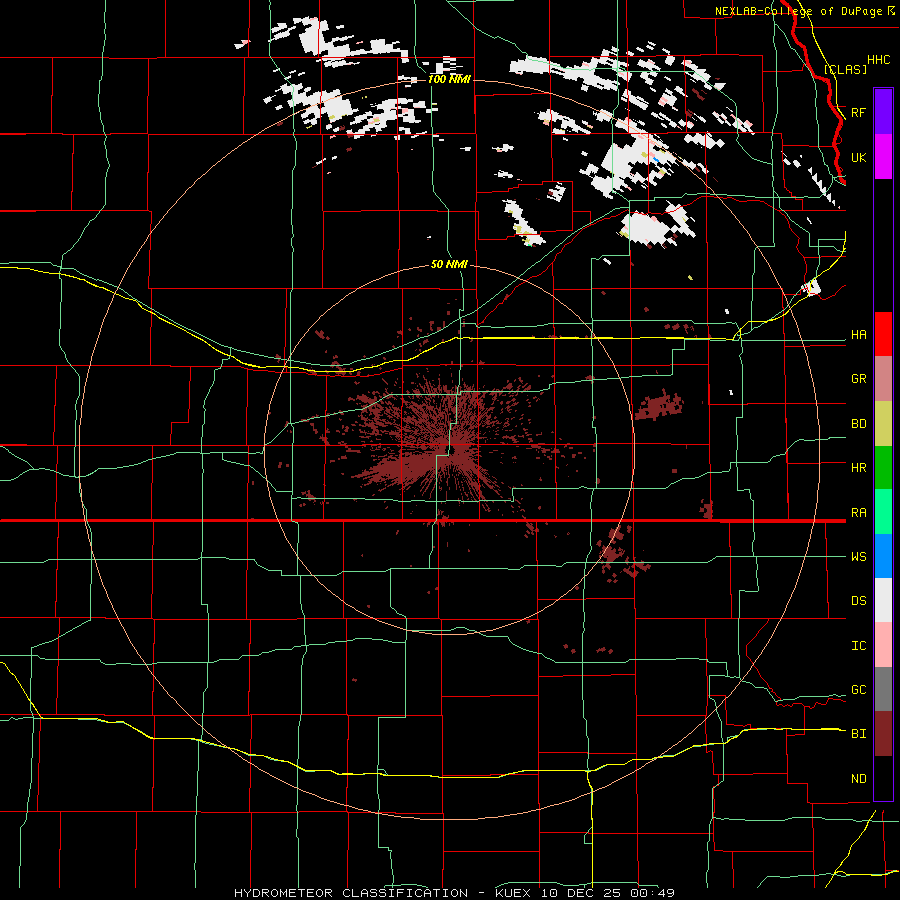Screen dimensions: 900x900
Task: Click the 50 NMI range ring label
Action: [x=449, y=265]
